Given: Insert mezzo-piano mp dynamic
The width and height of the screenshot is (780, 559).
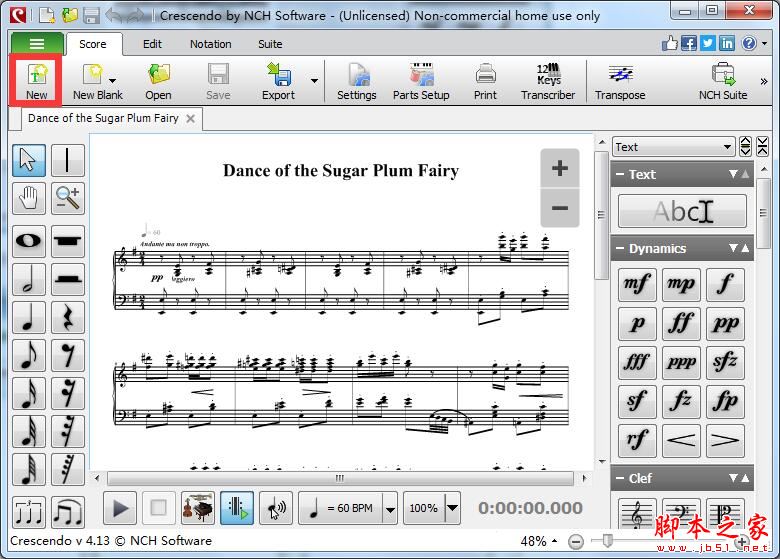Looking at the screenshot, I should click(681, 284).
